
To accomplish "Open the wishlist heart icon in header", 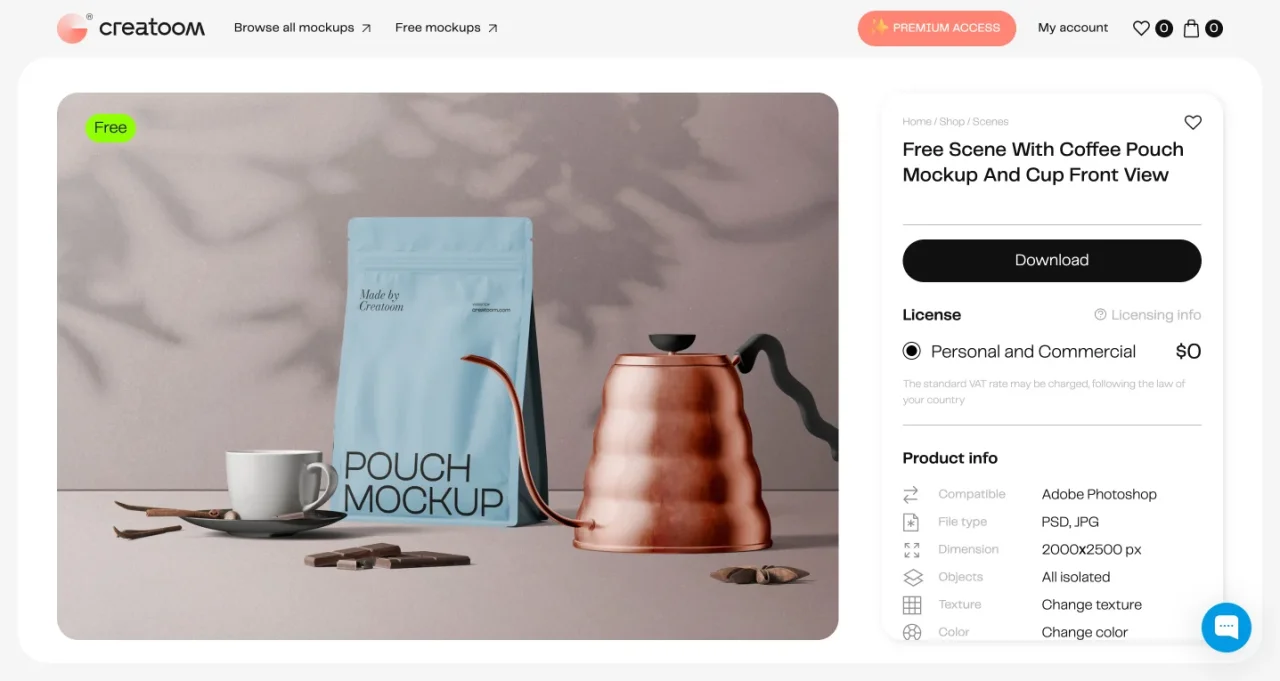I will coord(1141,28).
